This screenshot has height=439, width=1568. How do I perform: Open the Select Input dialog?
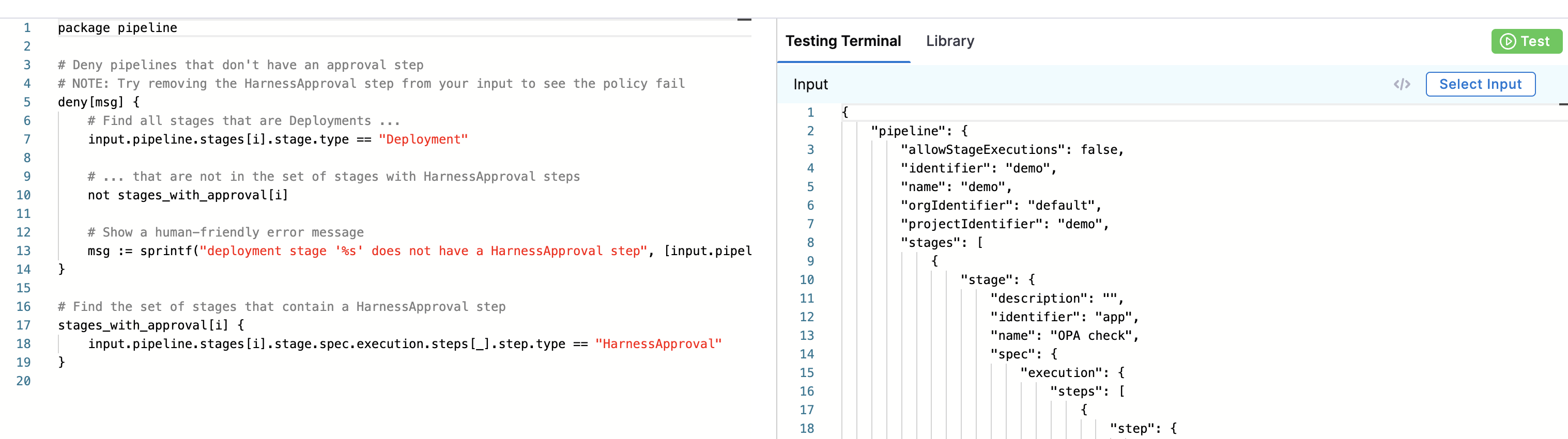coord(1480,85)
